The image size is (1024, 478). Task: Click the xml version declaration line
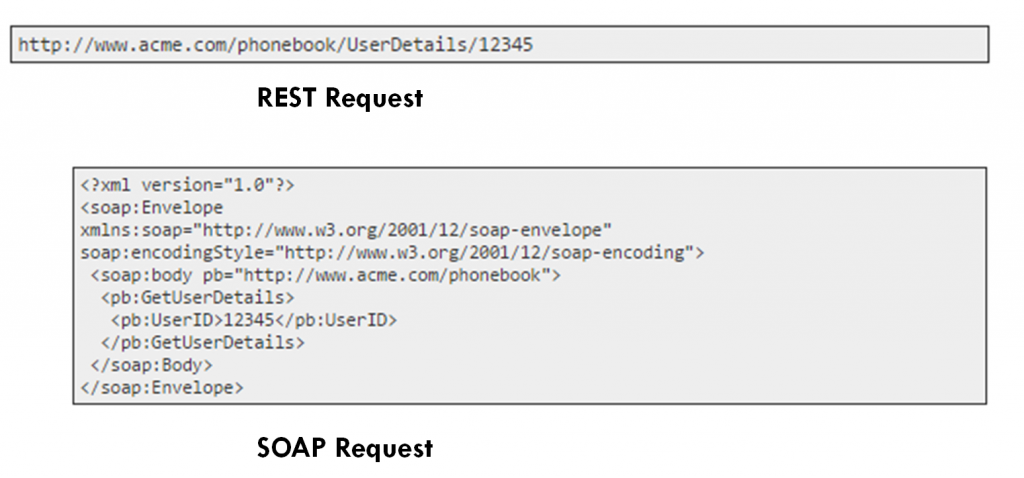tap(188, 186)
